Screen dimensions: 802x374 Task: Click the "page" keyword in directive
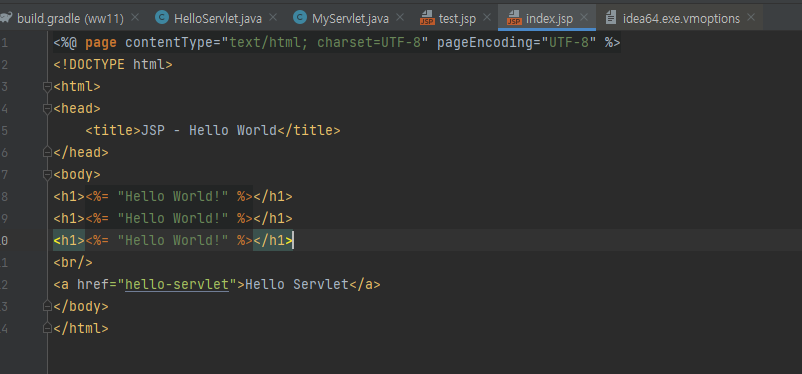(x=101, y=42)
